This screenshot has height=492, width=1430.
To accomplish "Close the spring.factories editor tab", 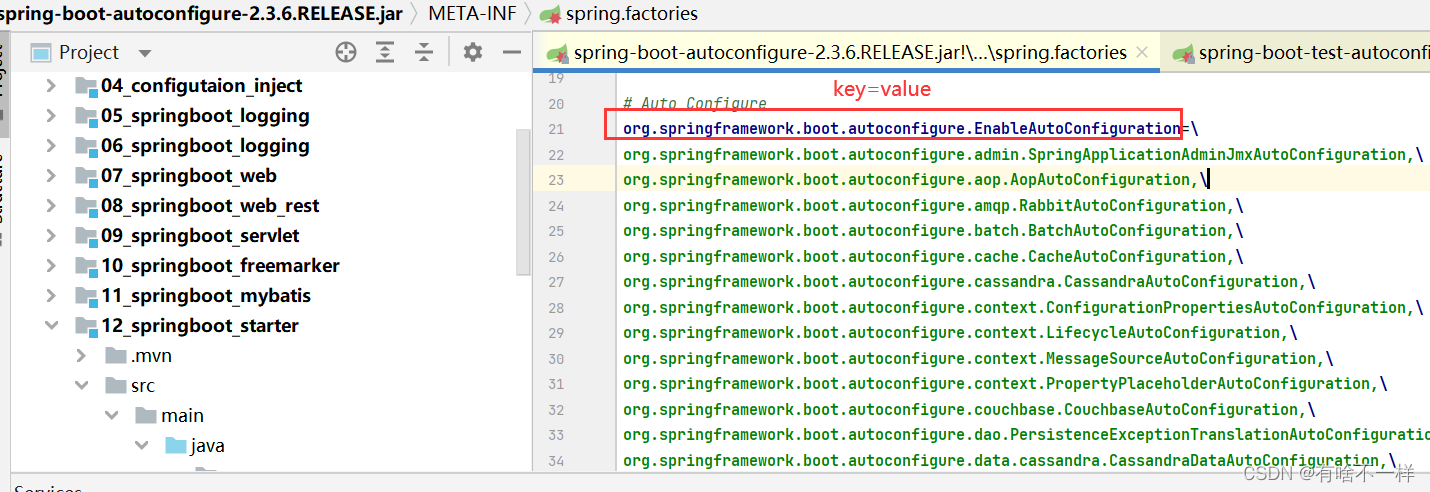I will click(x=1142, y=53).
